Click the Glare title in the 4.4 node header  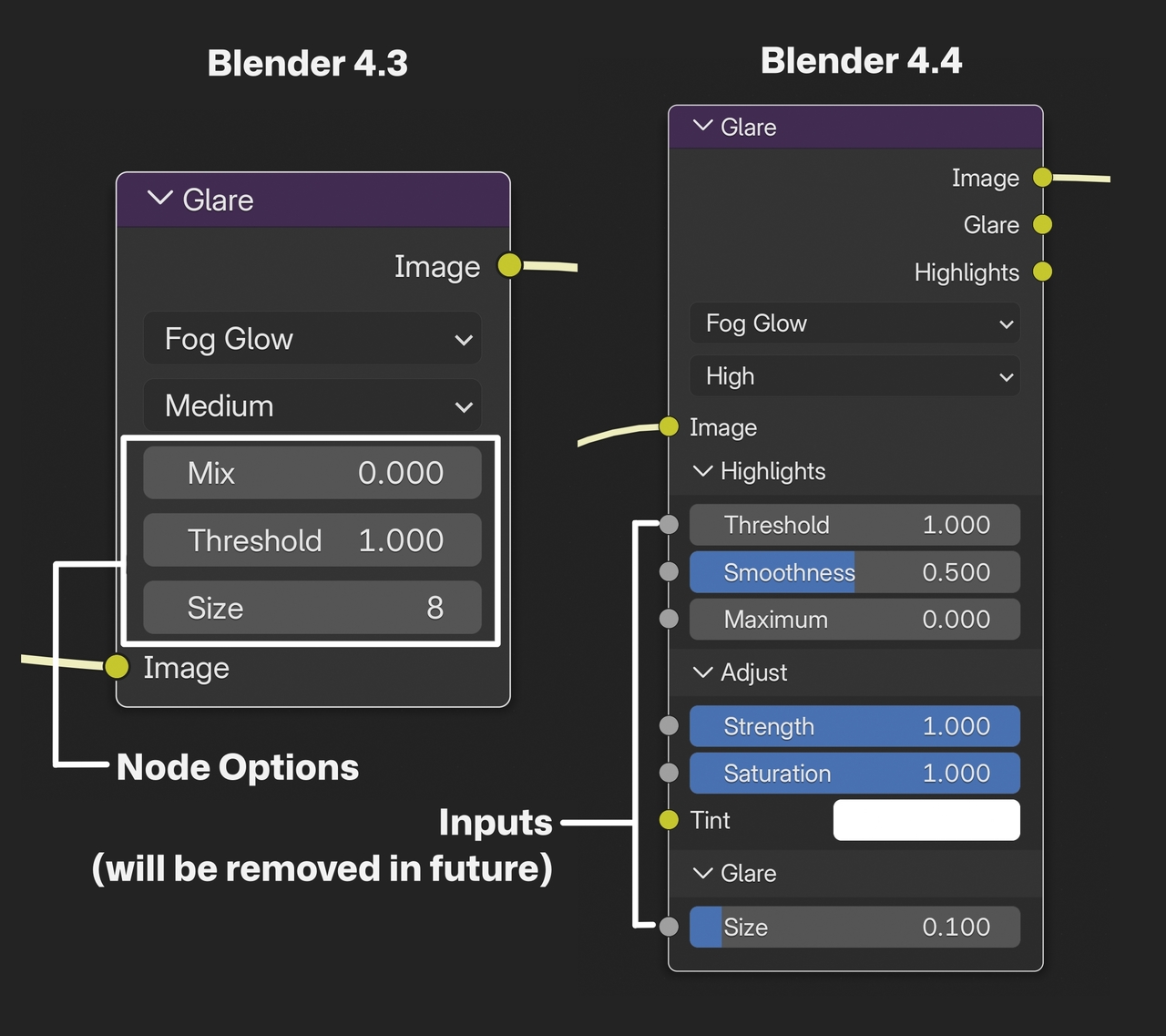click(748, 127)
